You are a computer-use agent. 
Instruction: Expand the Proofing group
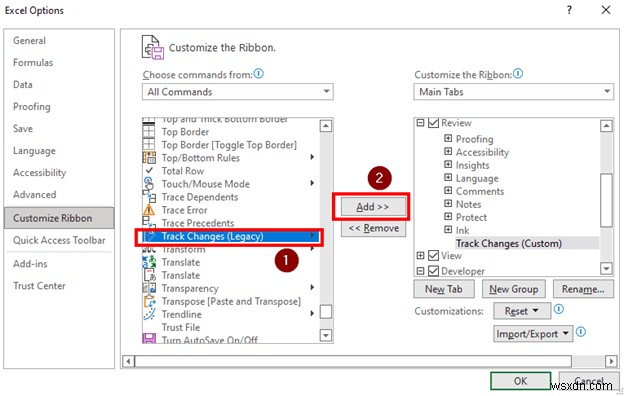tap(448, 138)
